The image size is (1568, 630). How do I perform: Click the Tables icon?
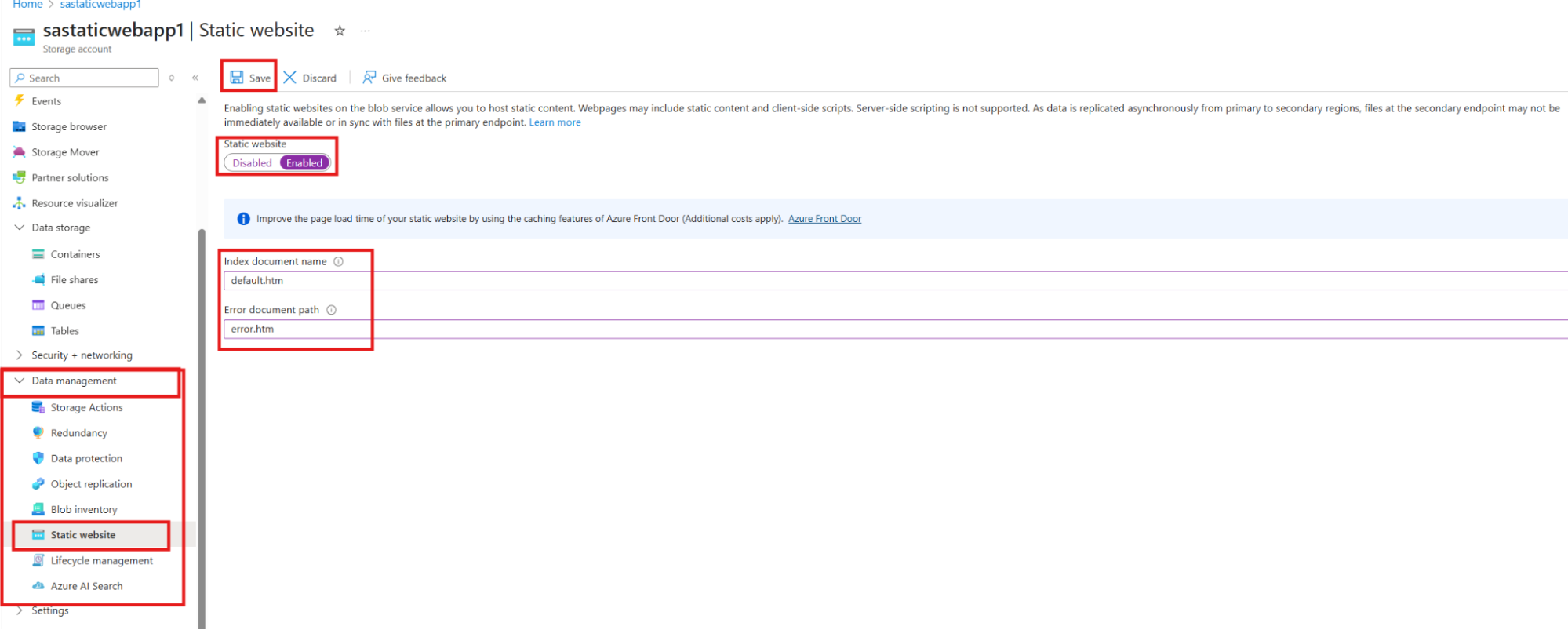coord(38,331)
